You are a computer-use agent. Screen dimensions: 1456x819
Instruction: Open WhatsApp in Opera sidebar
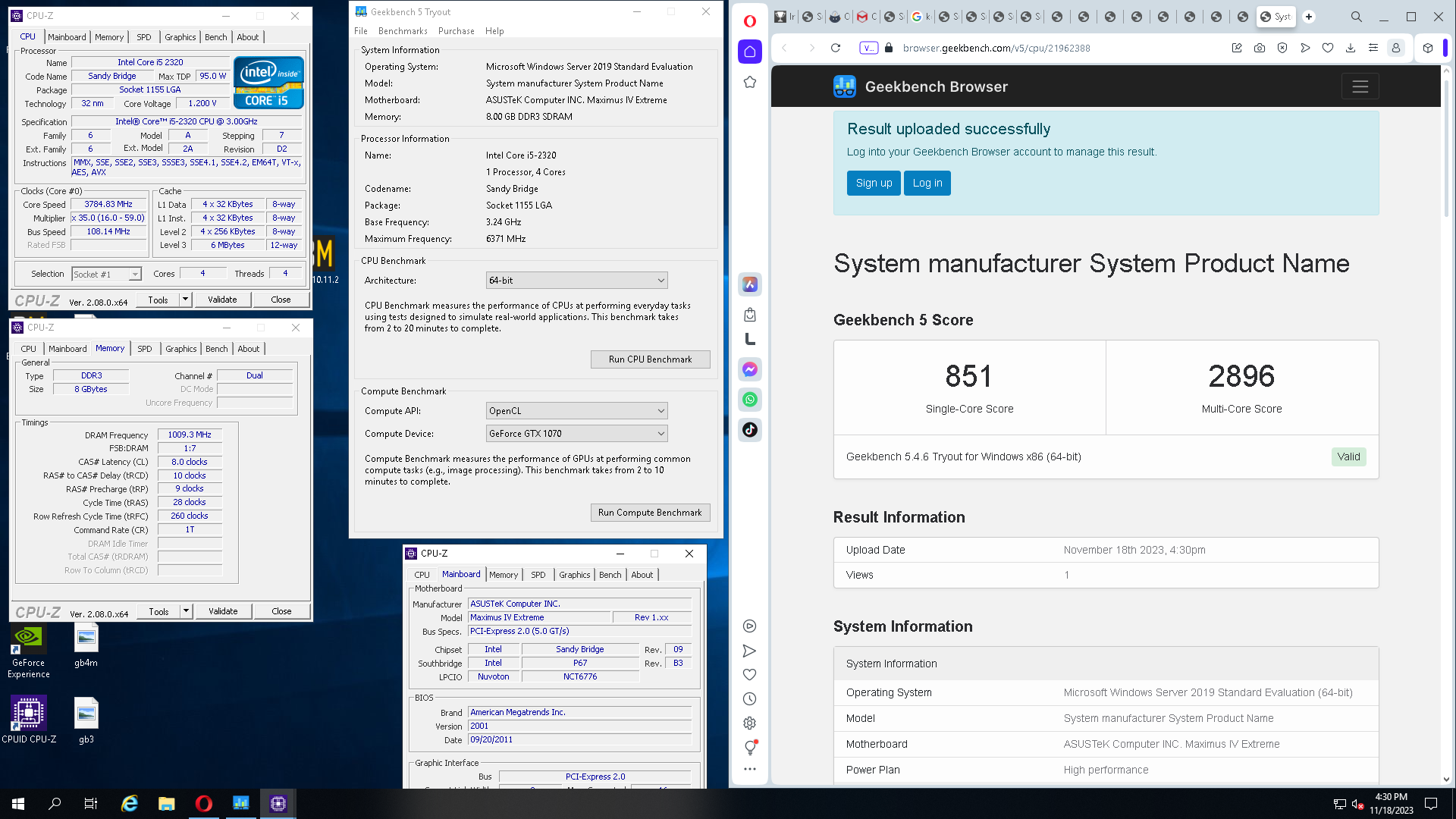[x=750, y=400]
